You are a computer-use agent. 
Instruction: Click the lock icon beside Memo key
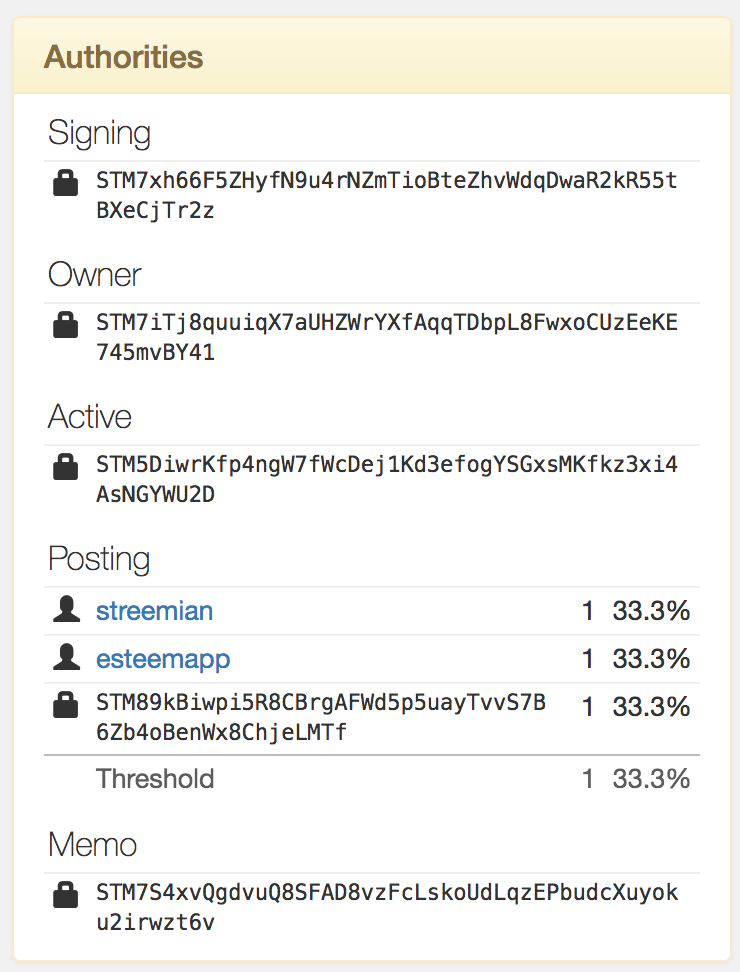point(66,894)
